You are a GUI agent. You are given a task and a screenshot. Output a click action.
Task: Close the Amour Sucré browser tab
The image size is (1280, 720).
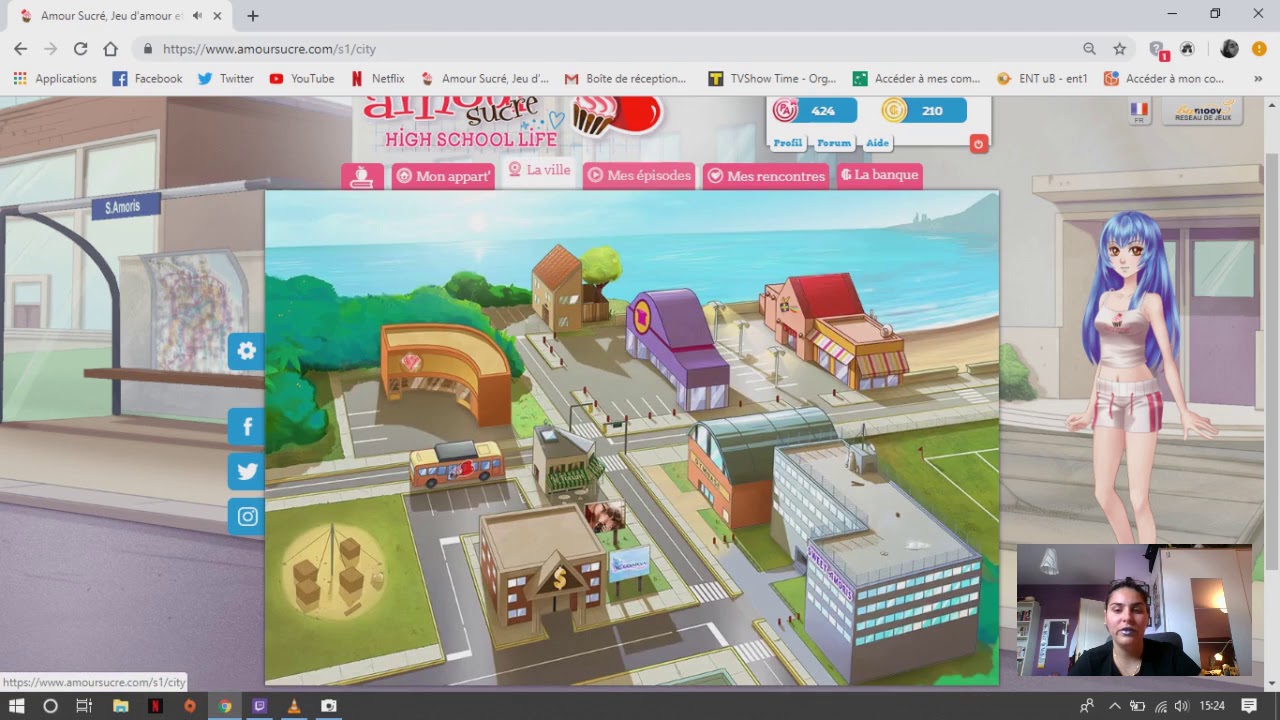coord(217,16)
